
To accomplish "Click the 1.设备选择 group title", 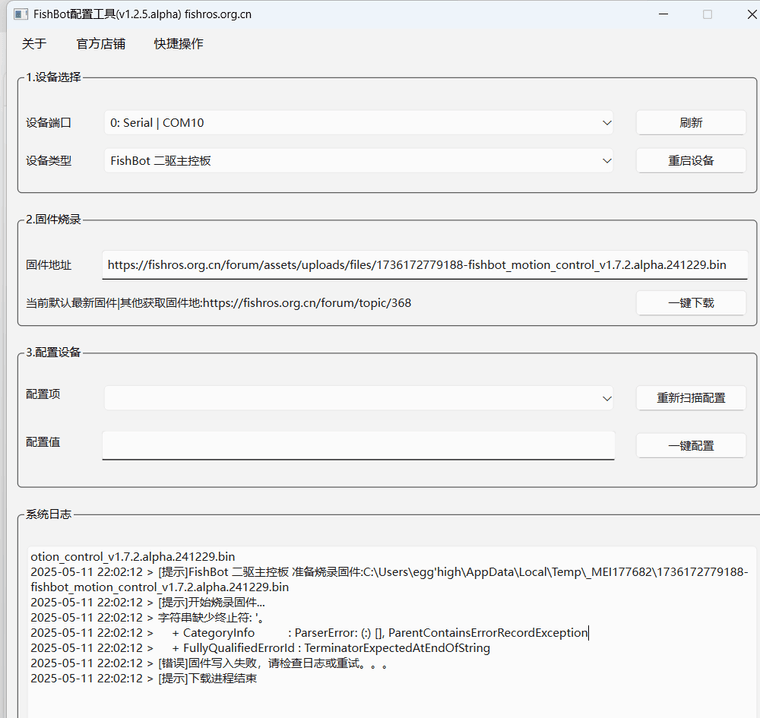I will (x=53, y=77).
